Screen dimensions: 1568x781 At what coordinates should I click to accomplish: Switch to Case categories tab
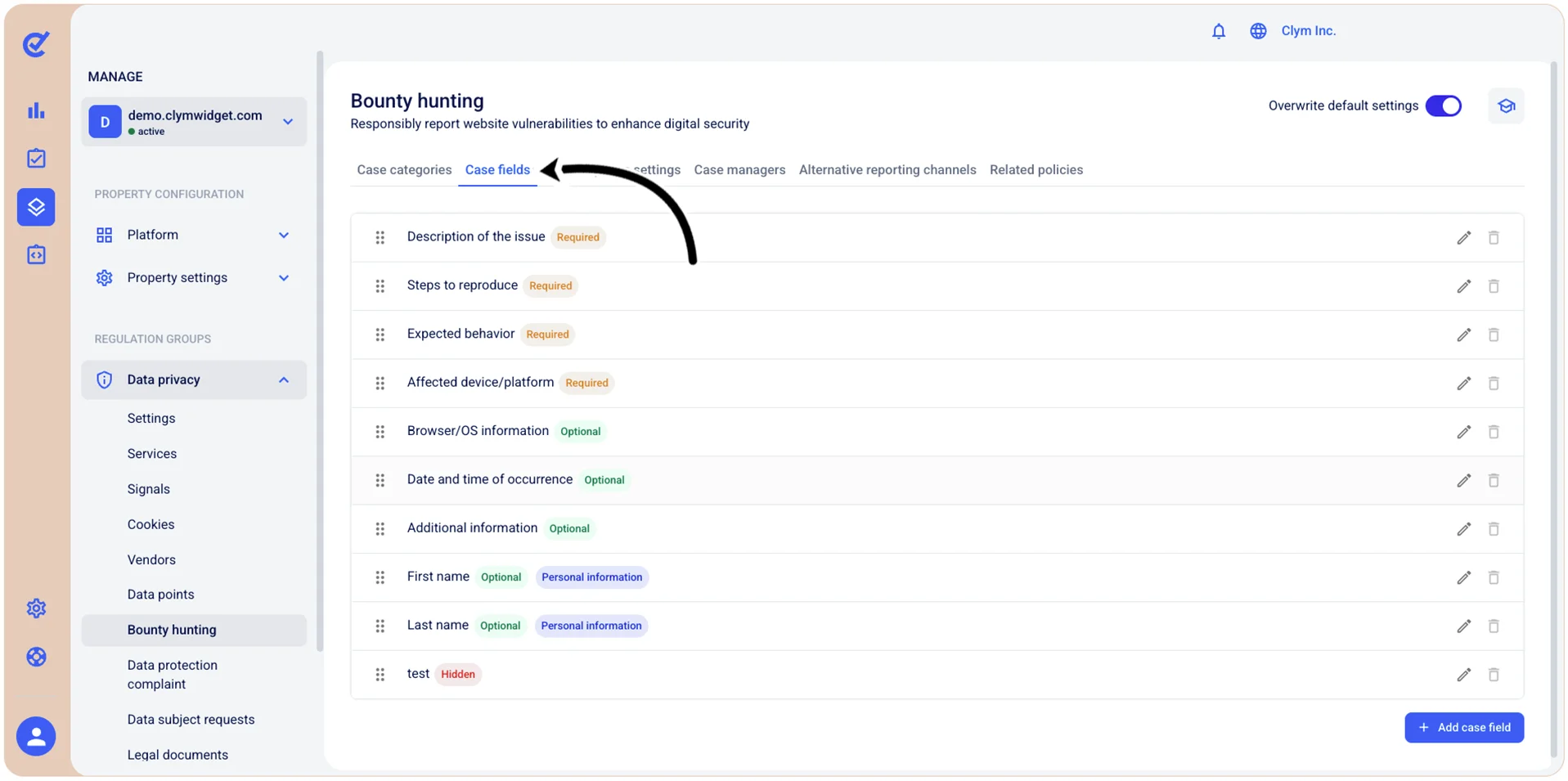tap(404, 170)
